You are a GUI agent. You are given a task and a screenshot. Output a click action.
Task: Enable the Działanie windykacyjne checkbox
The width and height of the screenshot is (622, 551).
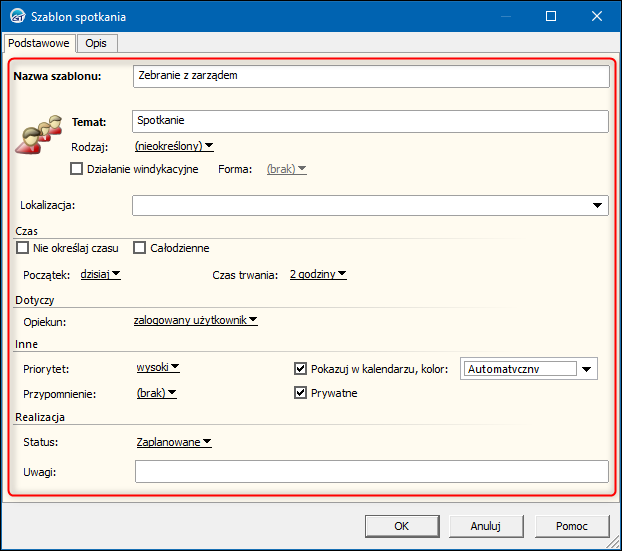coord(76,169)
